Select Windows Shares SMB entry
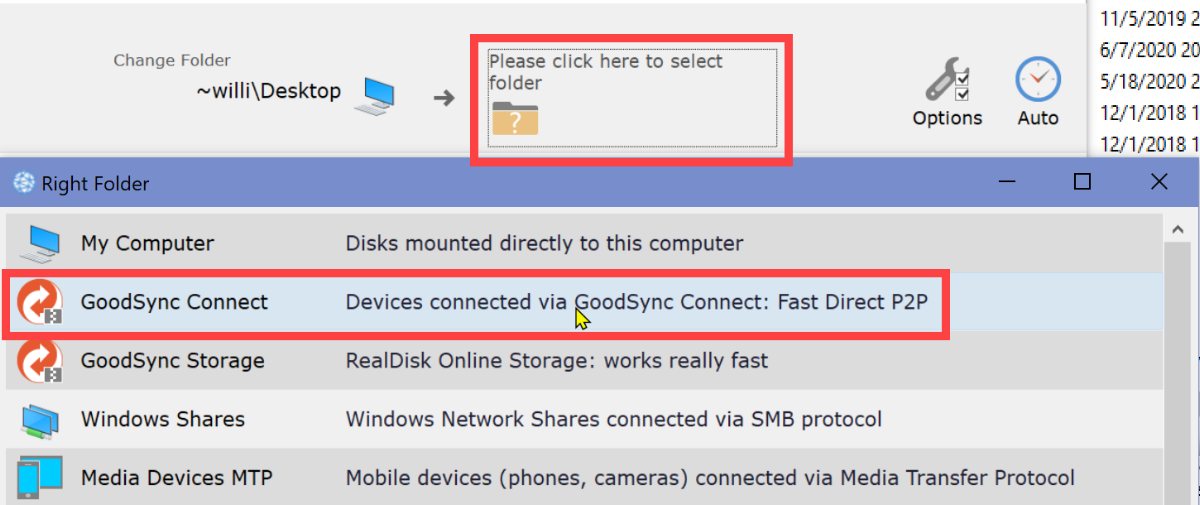Screen dimensions: 1200x505 click(583, 420)
